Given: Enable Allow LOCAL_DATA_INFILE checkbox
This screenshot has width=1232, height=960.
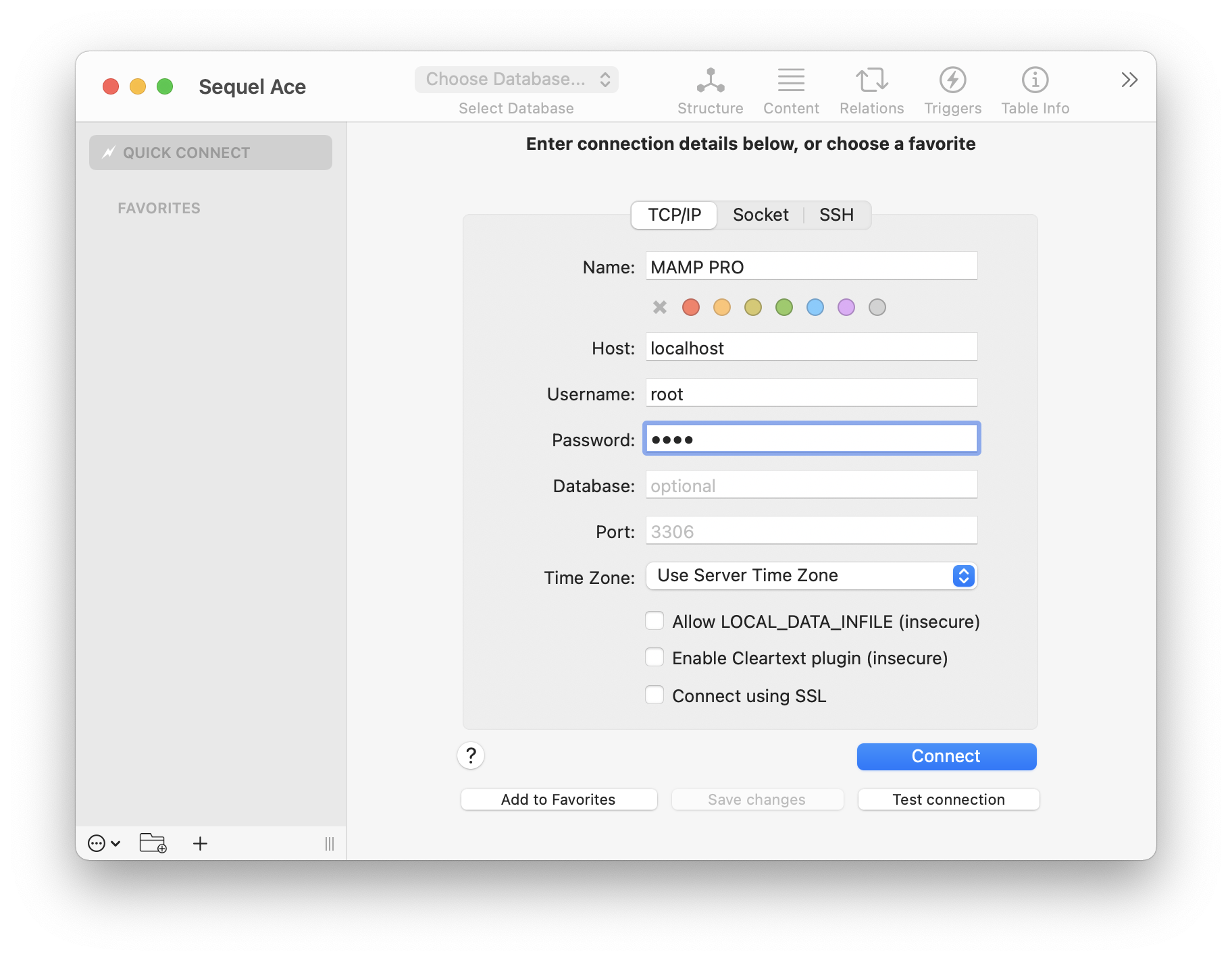Looking at the screenshot, I should click(654, 621).
